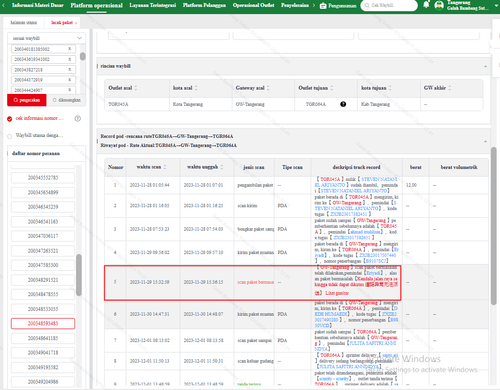The width and height of the screenshot is (500, 390).
Task: Select cek informasi nomor radio option
Action: tap(10, 119)
